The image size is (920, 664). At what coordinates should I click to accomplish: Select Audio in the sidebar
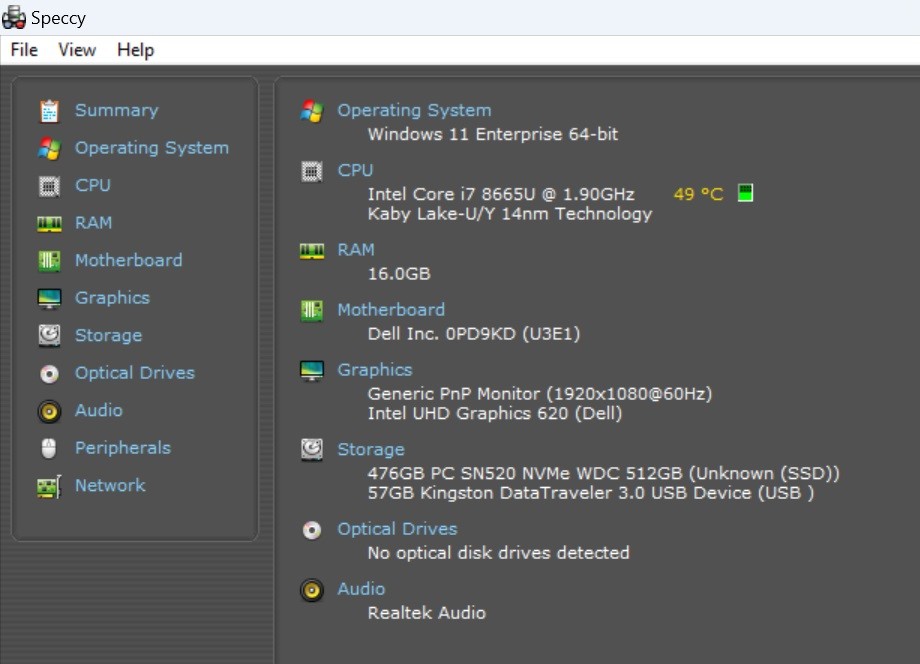99,411
